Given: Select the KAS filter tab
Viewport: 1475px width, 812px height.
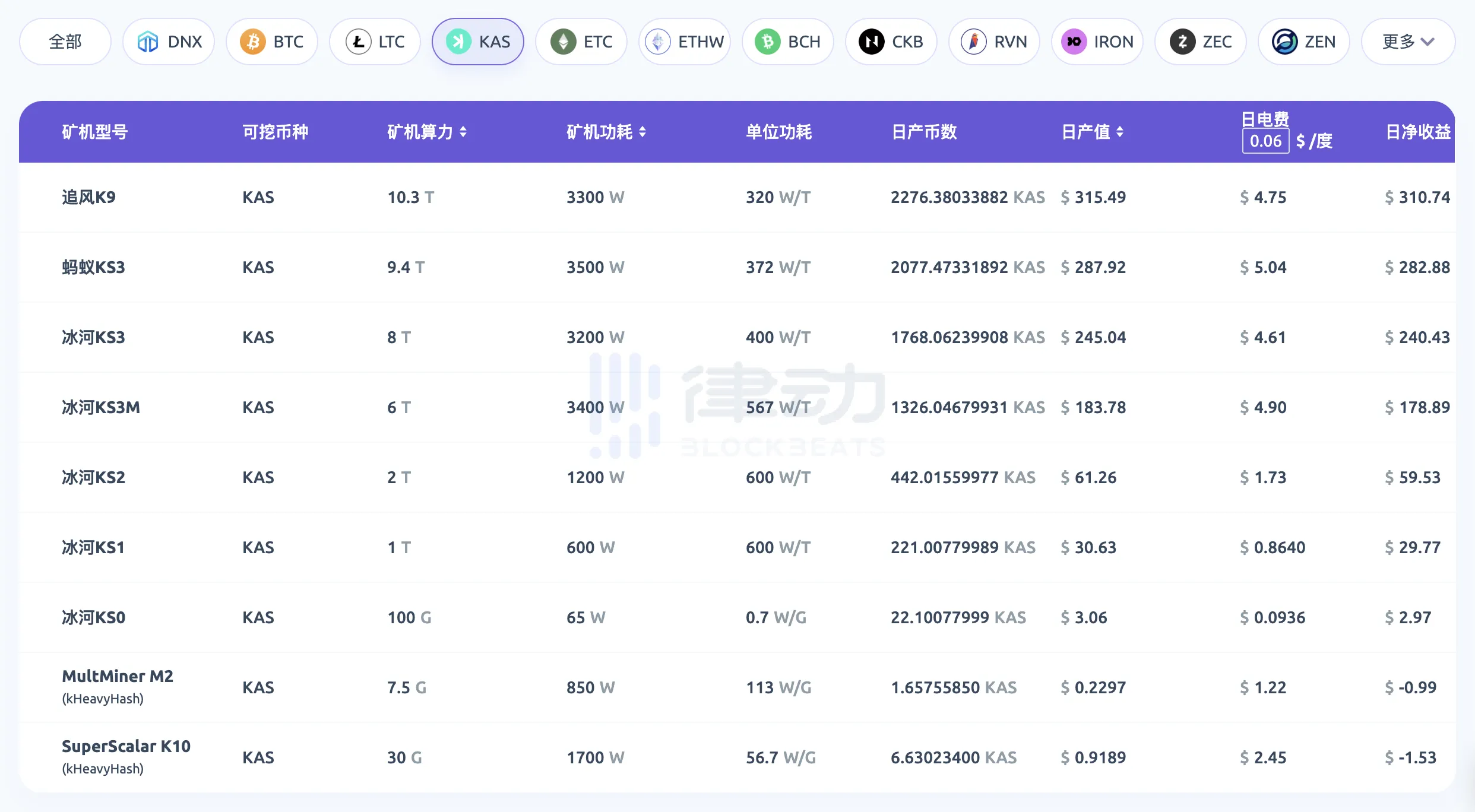Looking at the screenshot, I should 478,42.
